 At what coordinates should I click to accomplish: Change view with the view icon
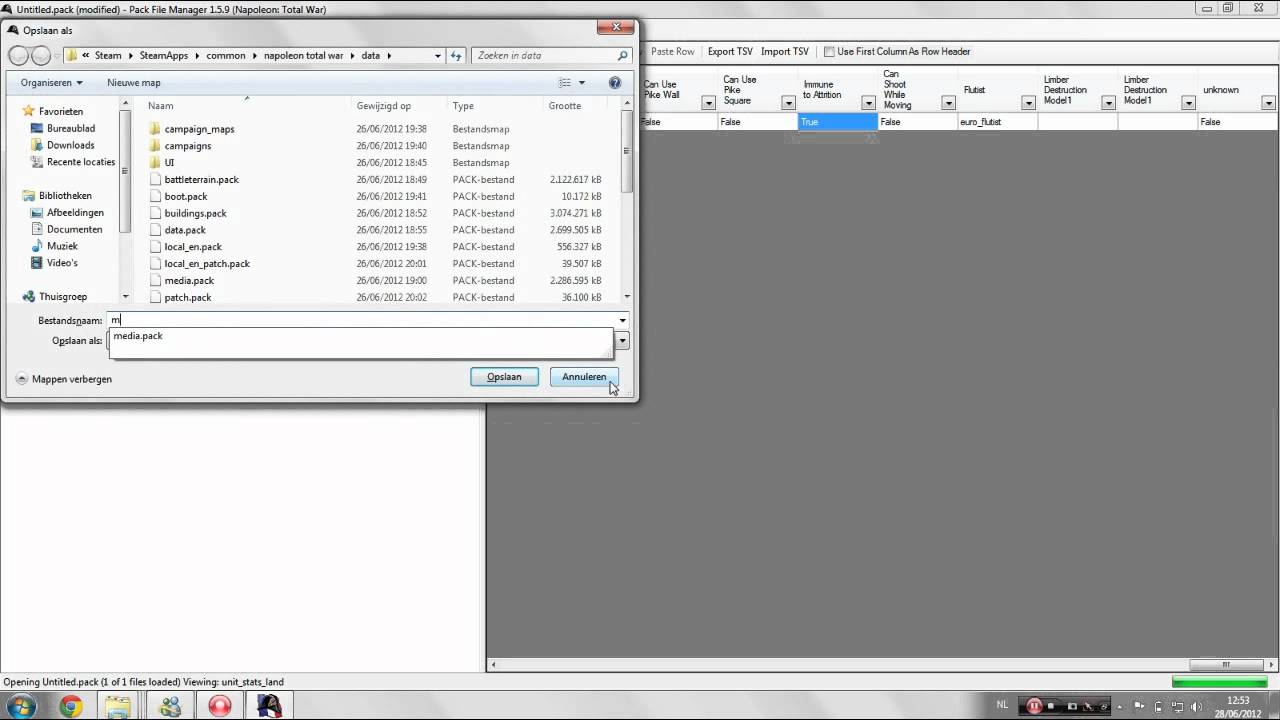(565, 83)
